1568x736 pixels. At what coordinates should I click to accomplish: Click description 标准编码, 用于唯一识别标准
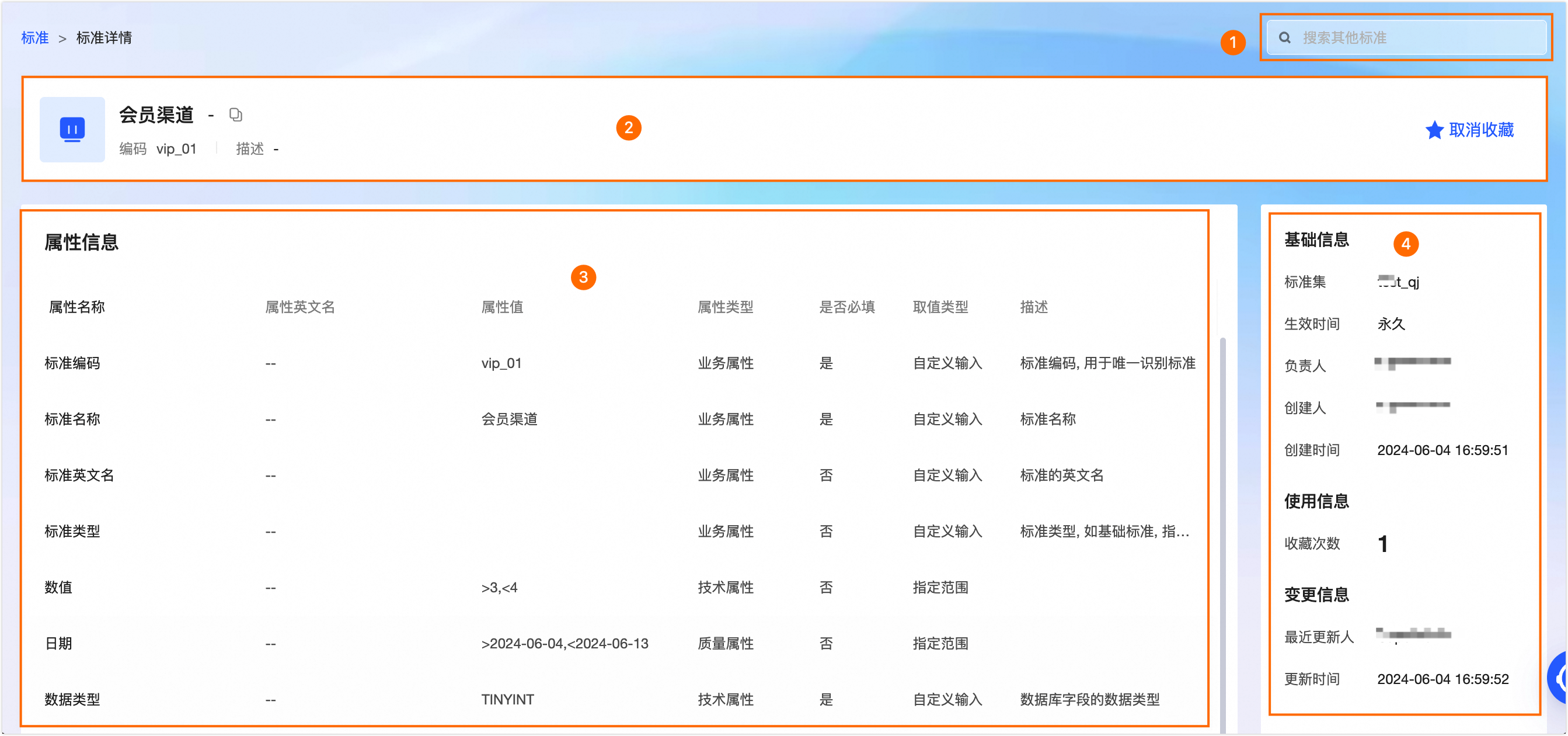pyautogui.click(x=1108, y=363)
